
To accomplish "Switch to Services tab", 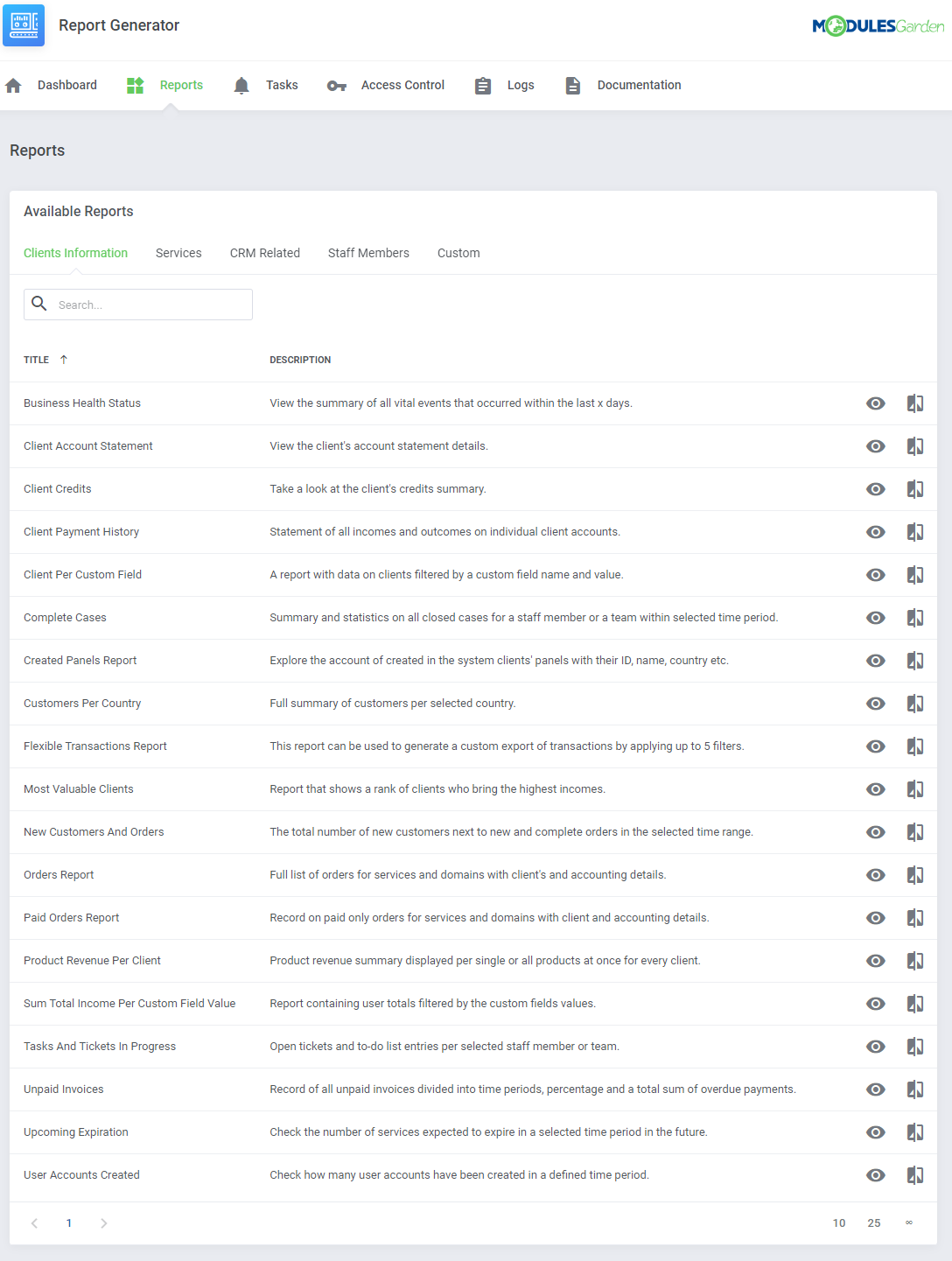I will point(178,253).
